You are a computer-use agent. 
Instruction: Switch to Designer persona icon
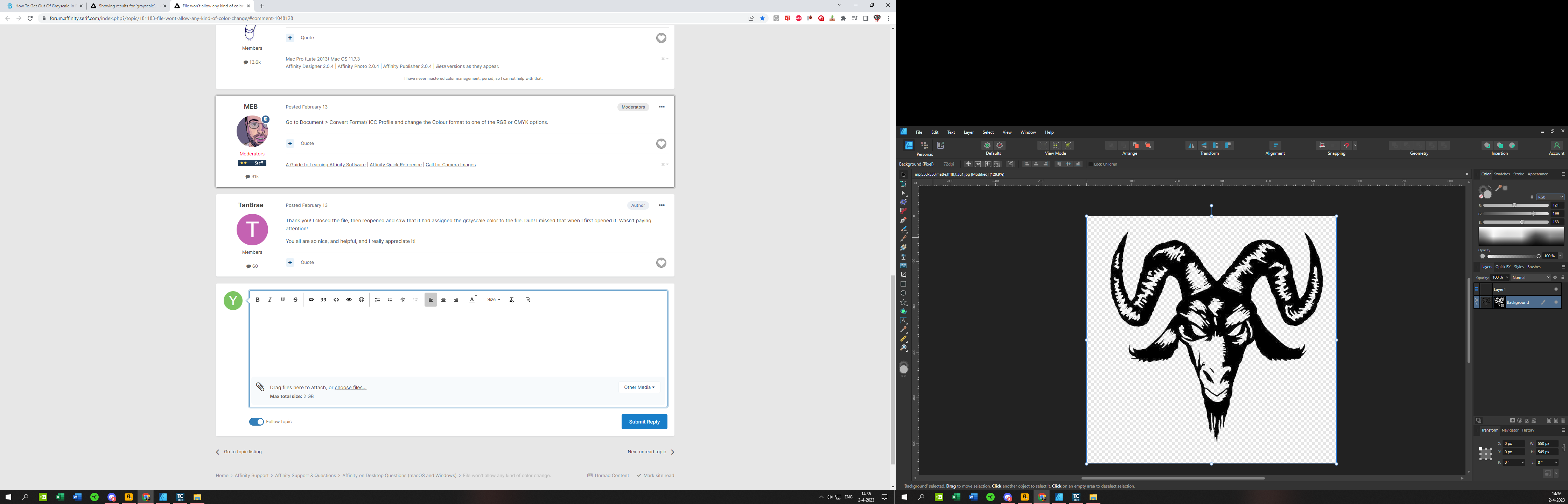(909, 146)
